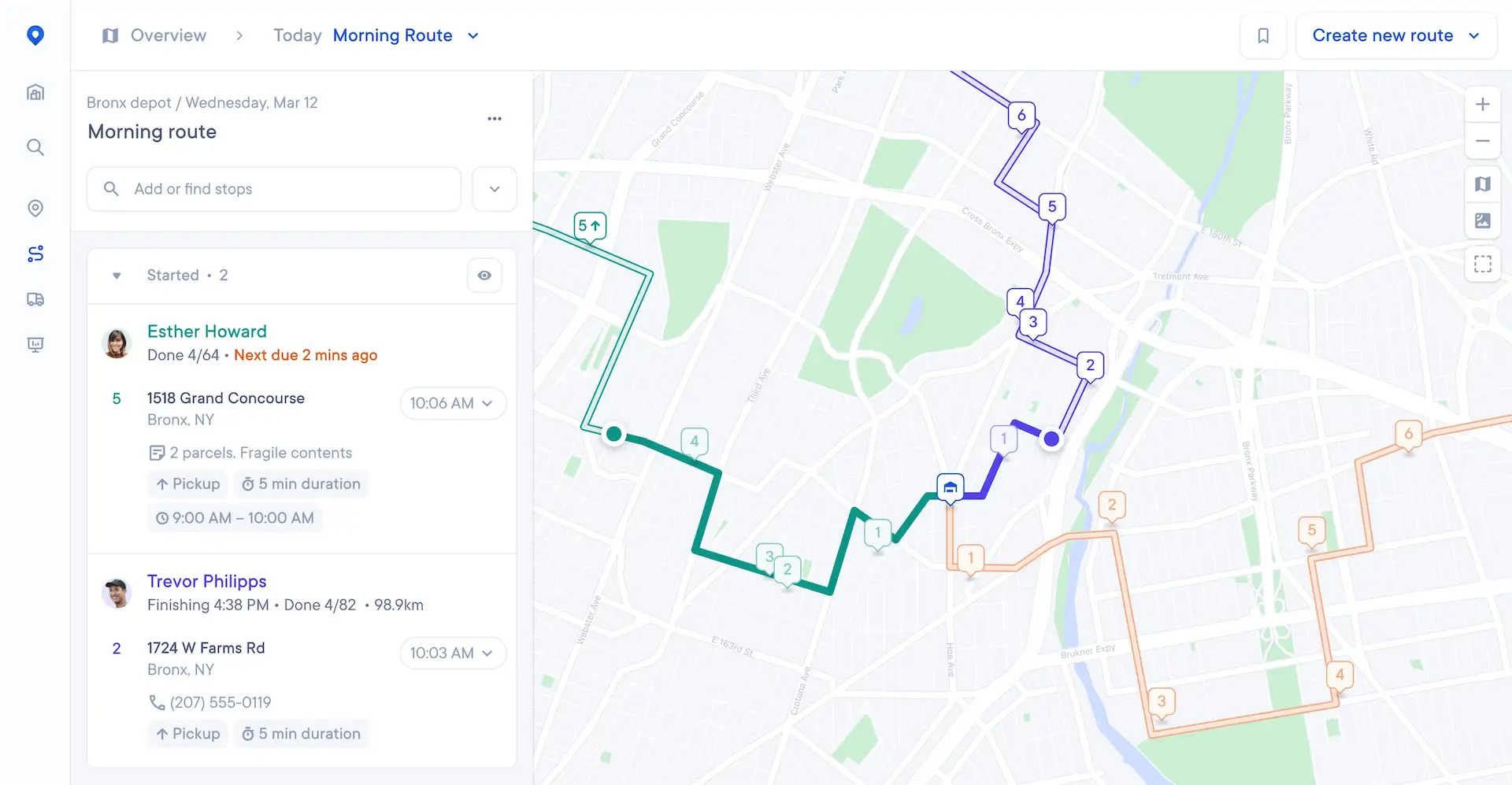The height and width of the screenshot is (785, 1512).
Task: Click the bookmark icon near Create new route
Action: coord(1263,35)
